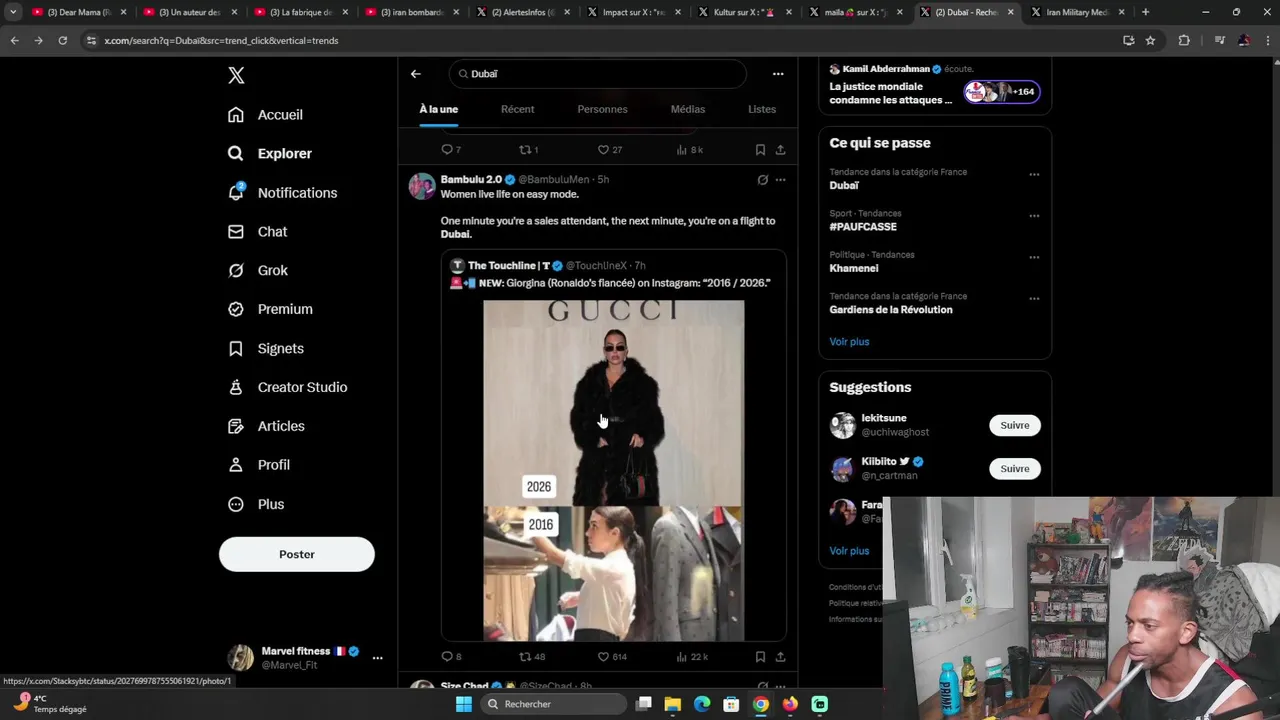Open the Explorer section
Image resolution: width=1280 pixels, height=720 pixels.
click(270, 153)
